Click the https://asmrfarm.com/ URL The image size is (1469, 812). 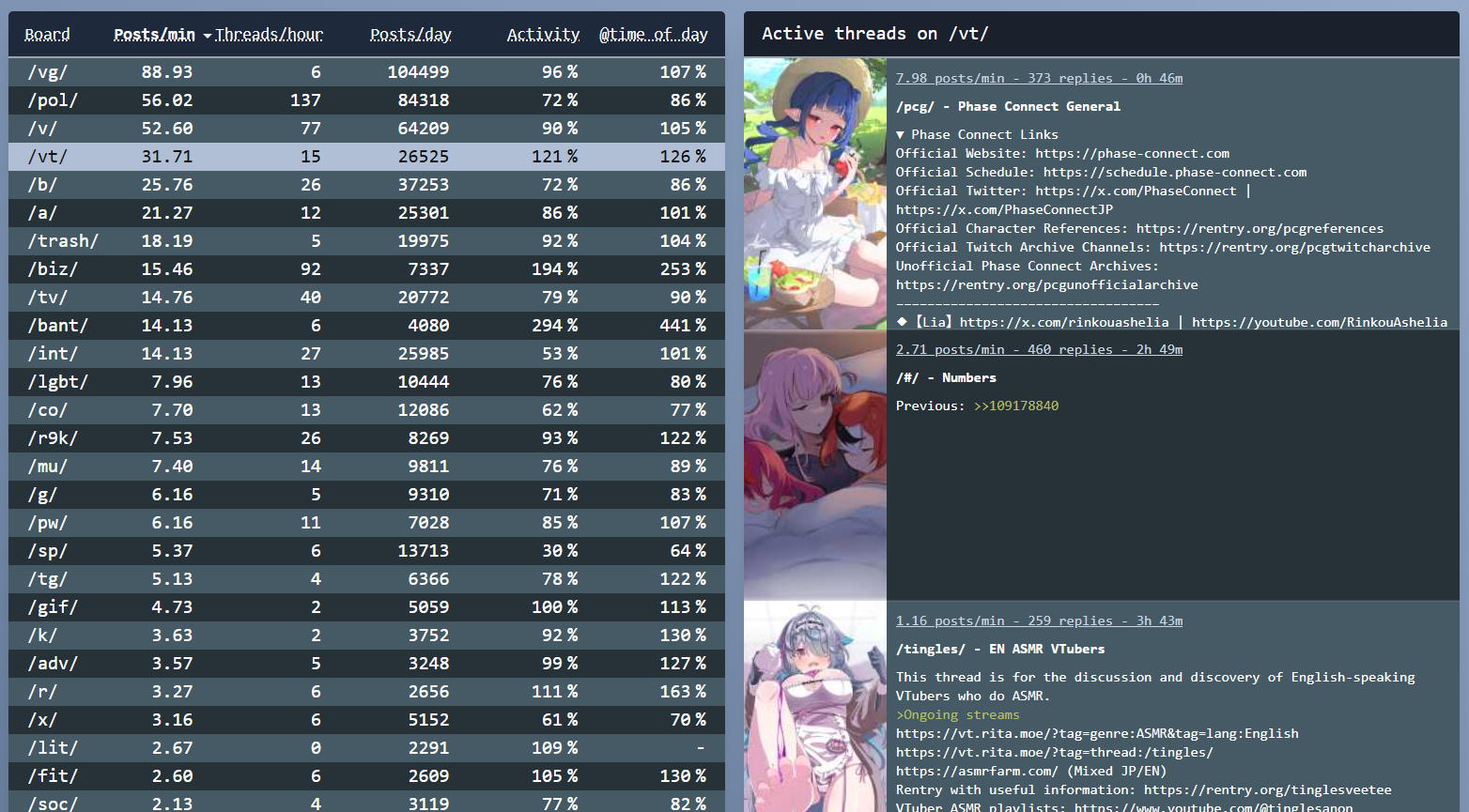(977, 771)
